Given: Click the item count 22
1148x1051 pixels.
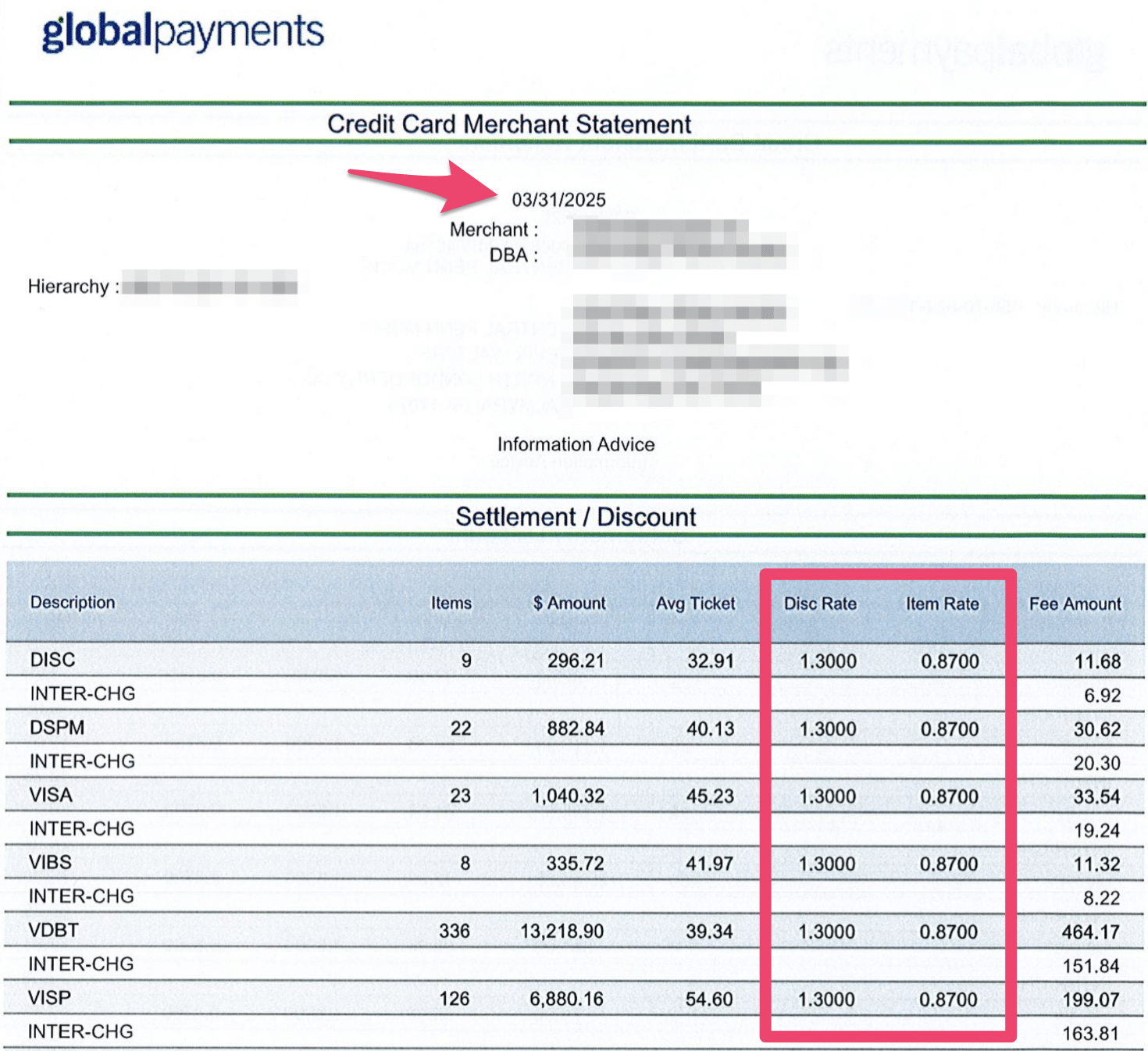Looking at the screenshot, I should tap(461, 729).
